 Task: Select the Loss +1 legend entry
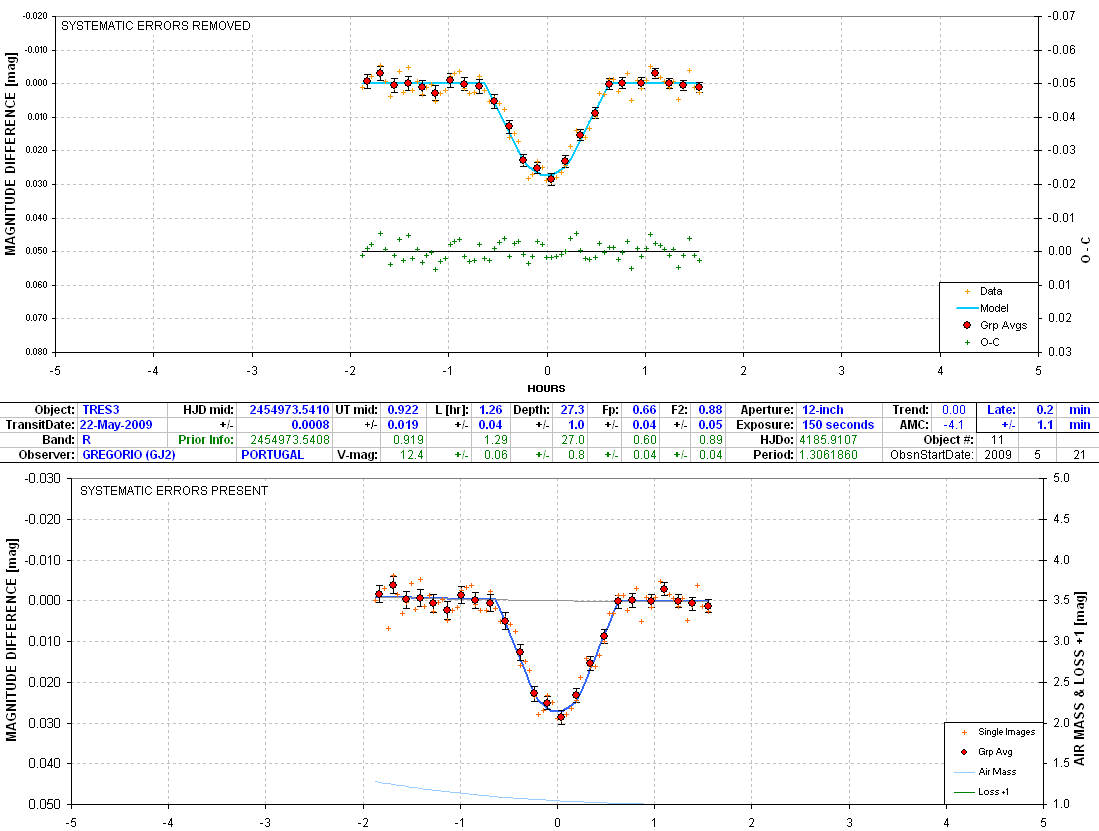[993, 792]
